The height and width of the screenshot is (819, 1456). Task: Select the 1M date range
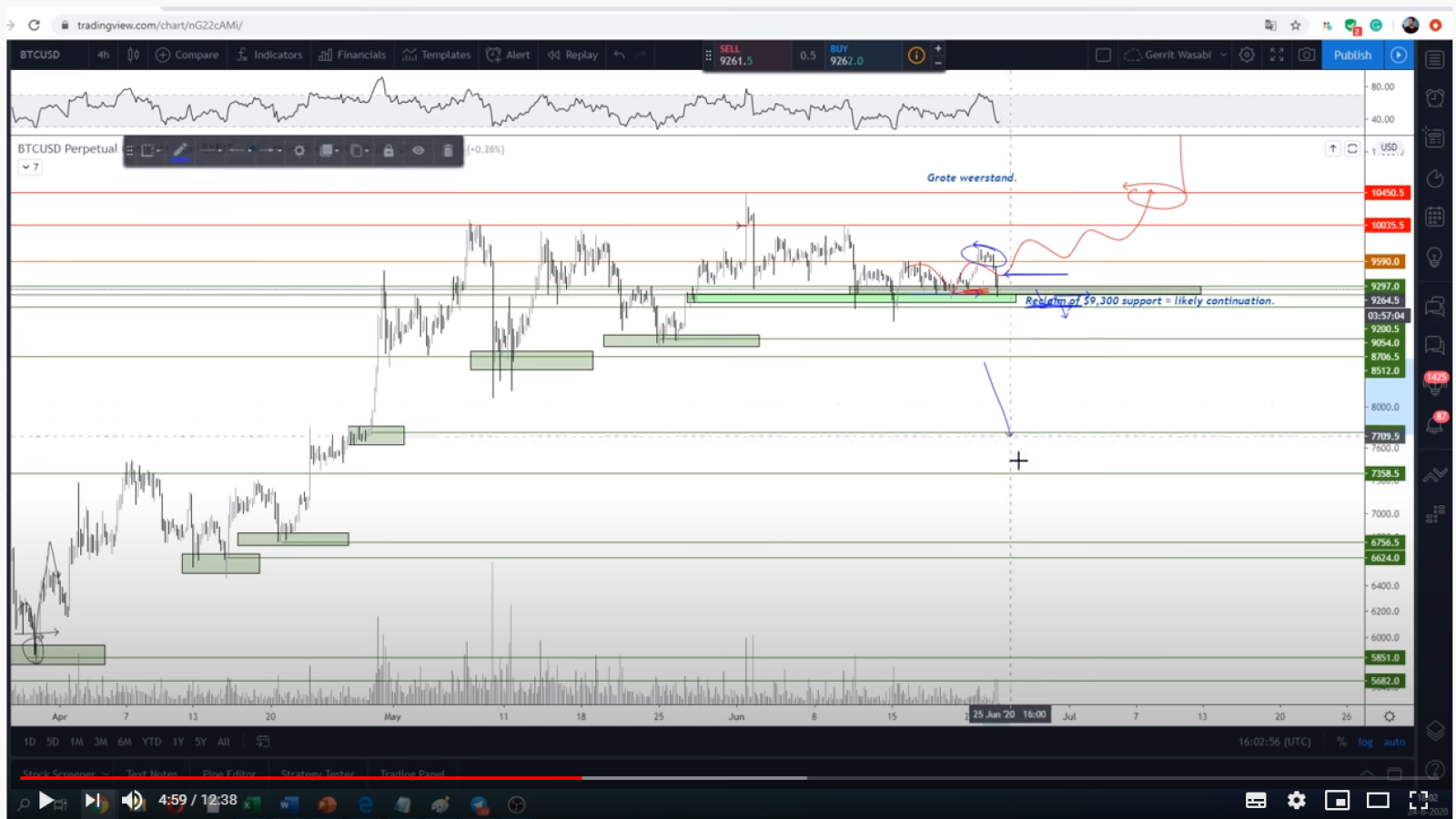(76, 742)
